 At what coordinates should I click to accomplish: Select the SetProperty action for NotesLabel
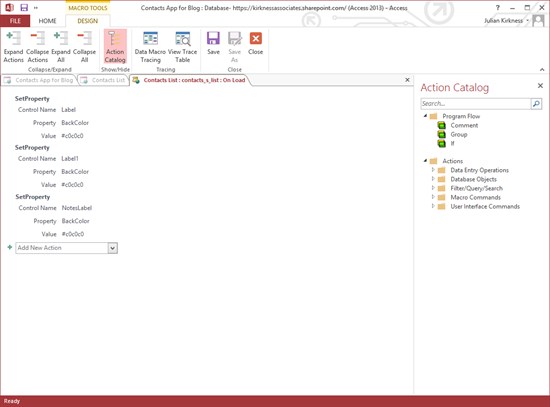33,197
